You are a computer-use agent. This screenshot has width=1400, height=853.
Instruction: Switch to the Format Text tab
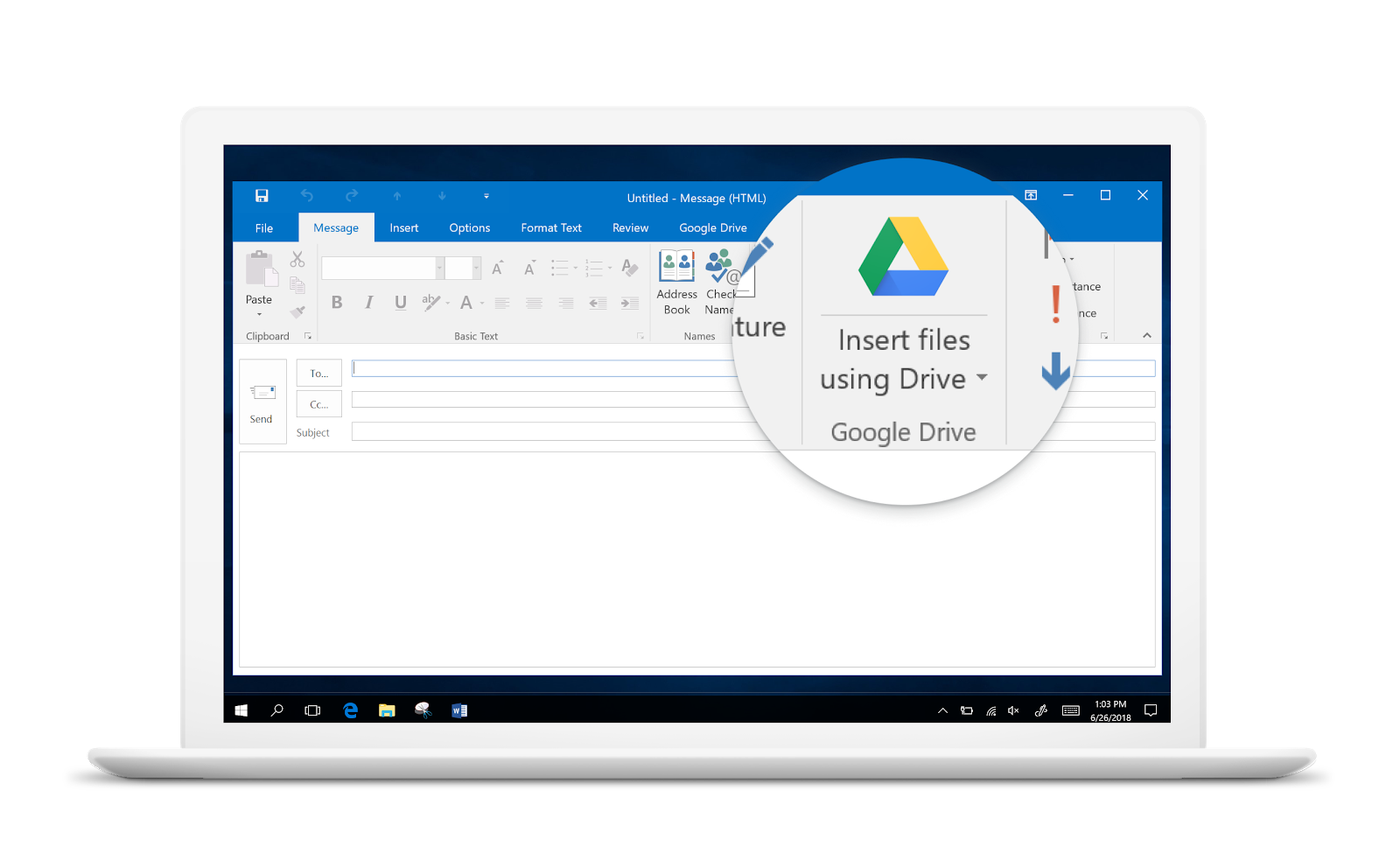(x=551, y=227)
